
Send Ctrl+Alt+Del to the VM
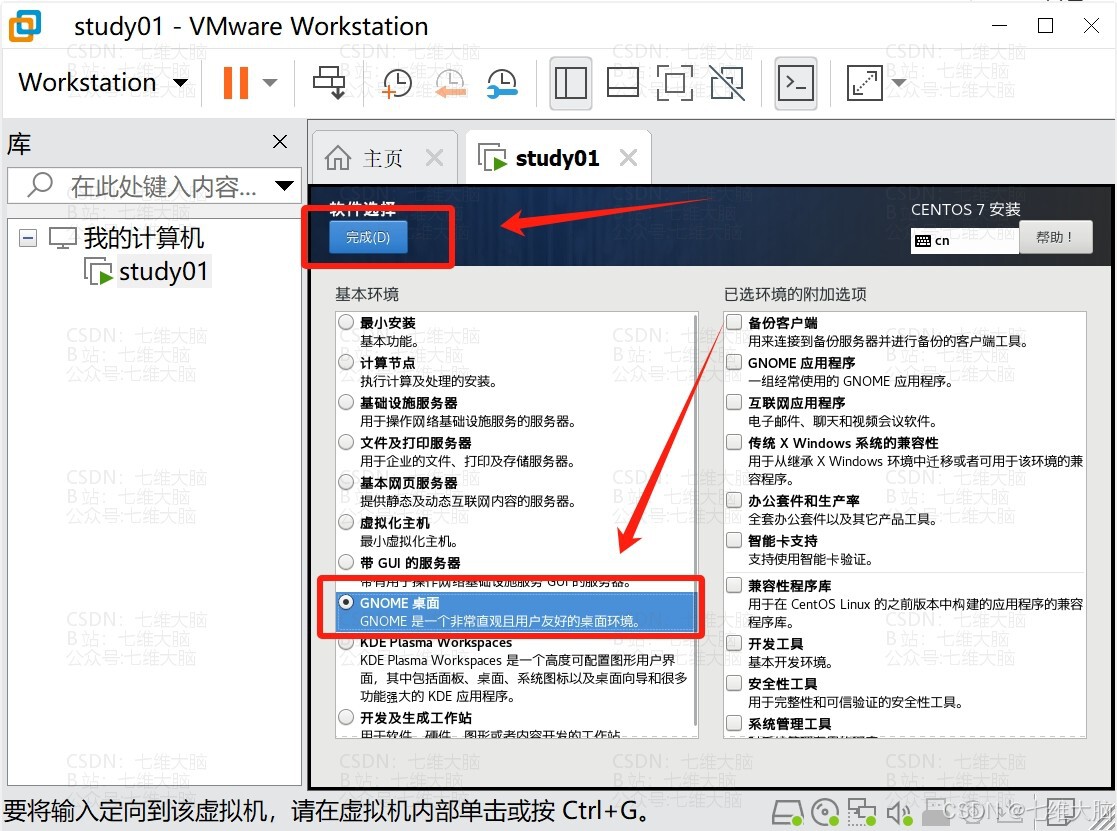(x=329, y=83)
